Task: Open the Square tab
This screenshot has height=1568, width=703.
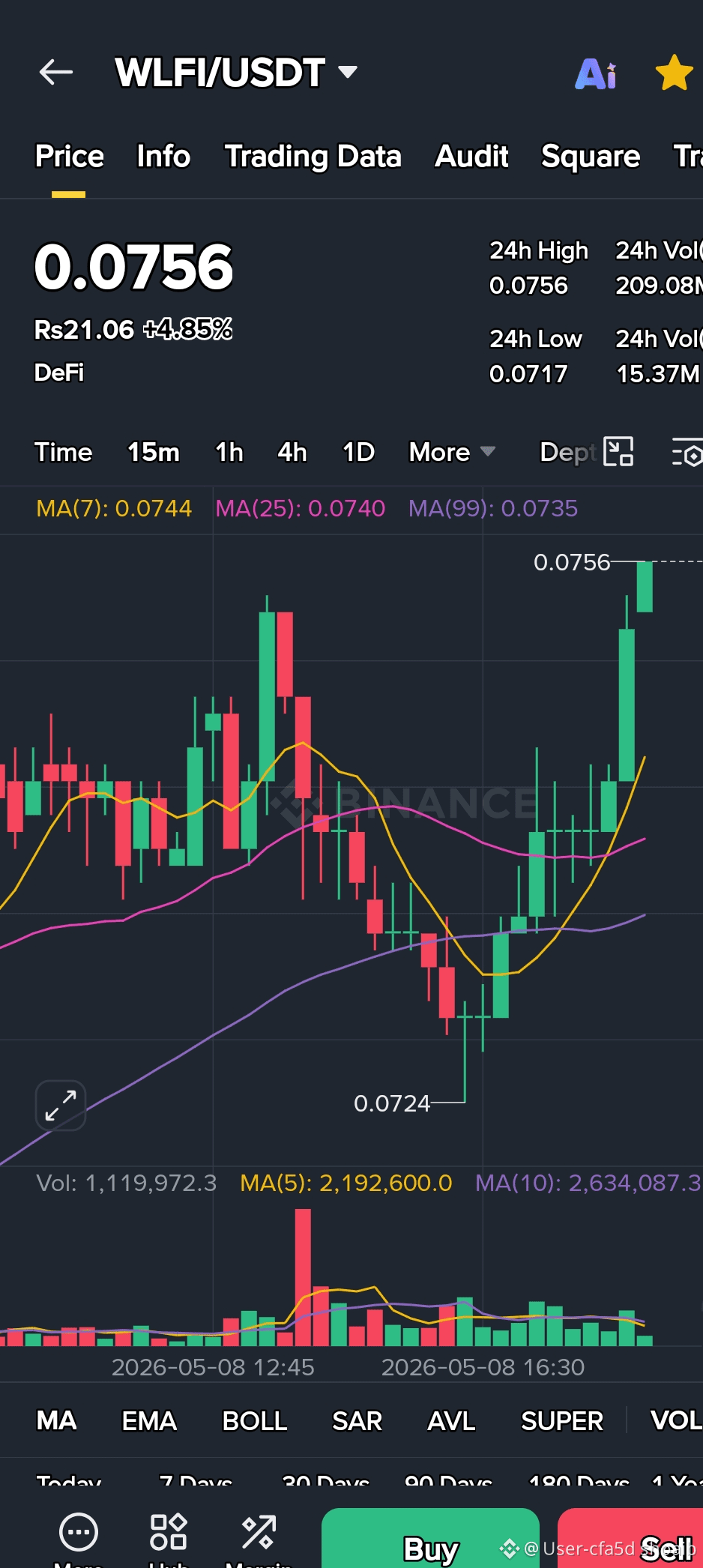Action: coord(591,157)
